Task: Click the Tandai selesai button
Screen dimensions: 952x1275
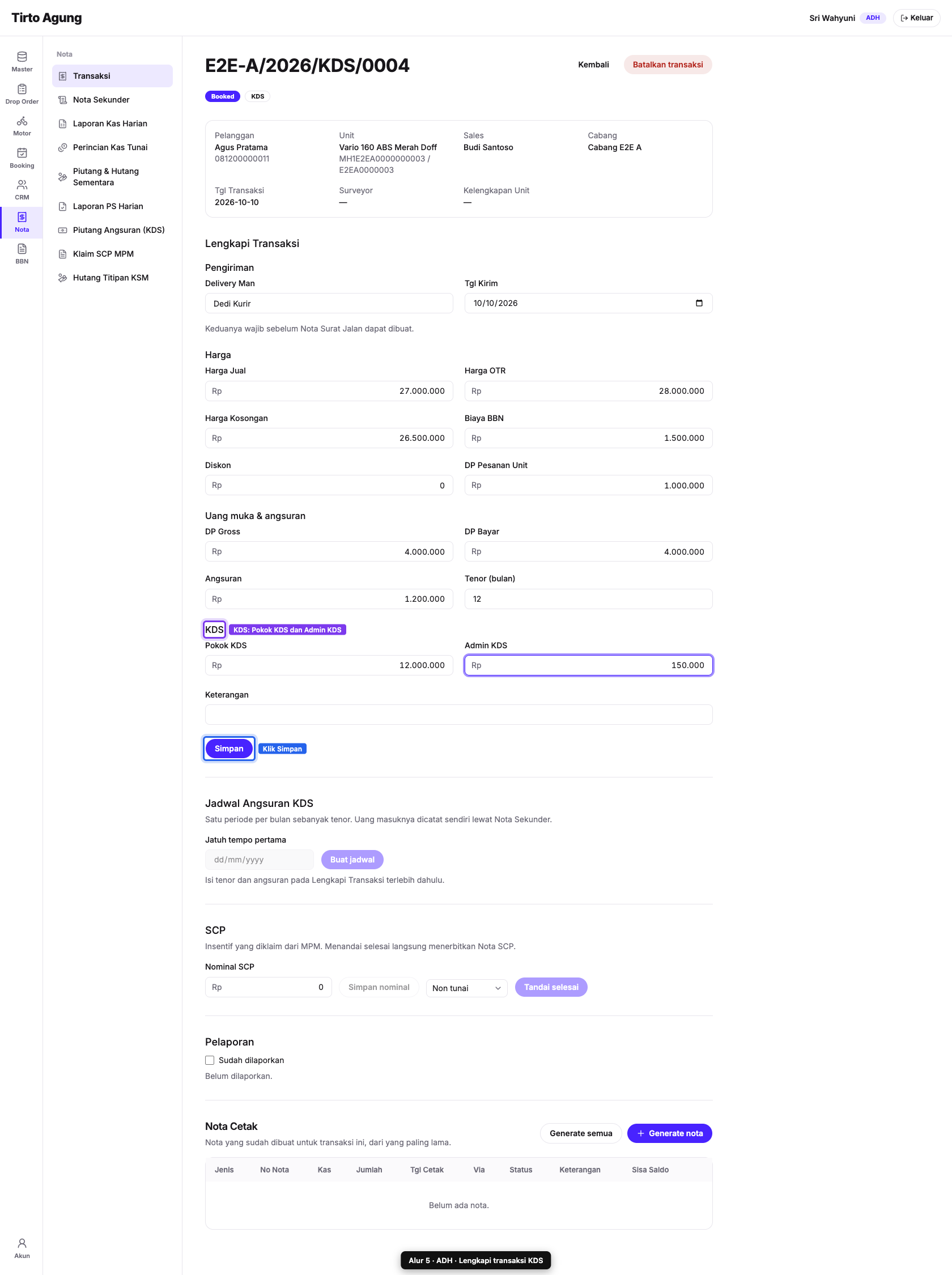Action: (551, 988)
